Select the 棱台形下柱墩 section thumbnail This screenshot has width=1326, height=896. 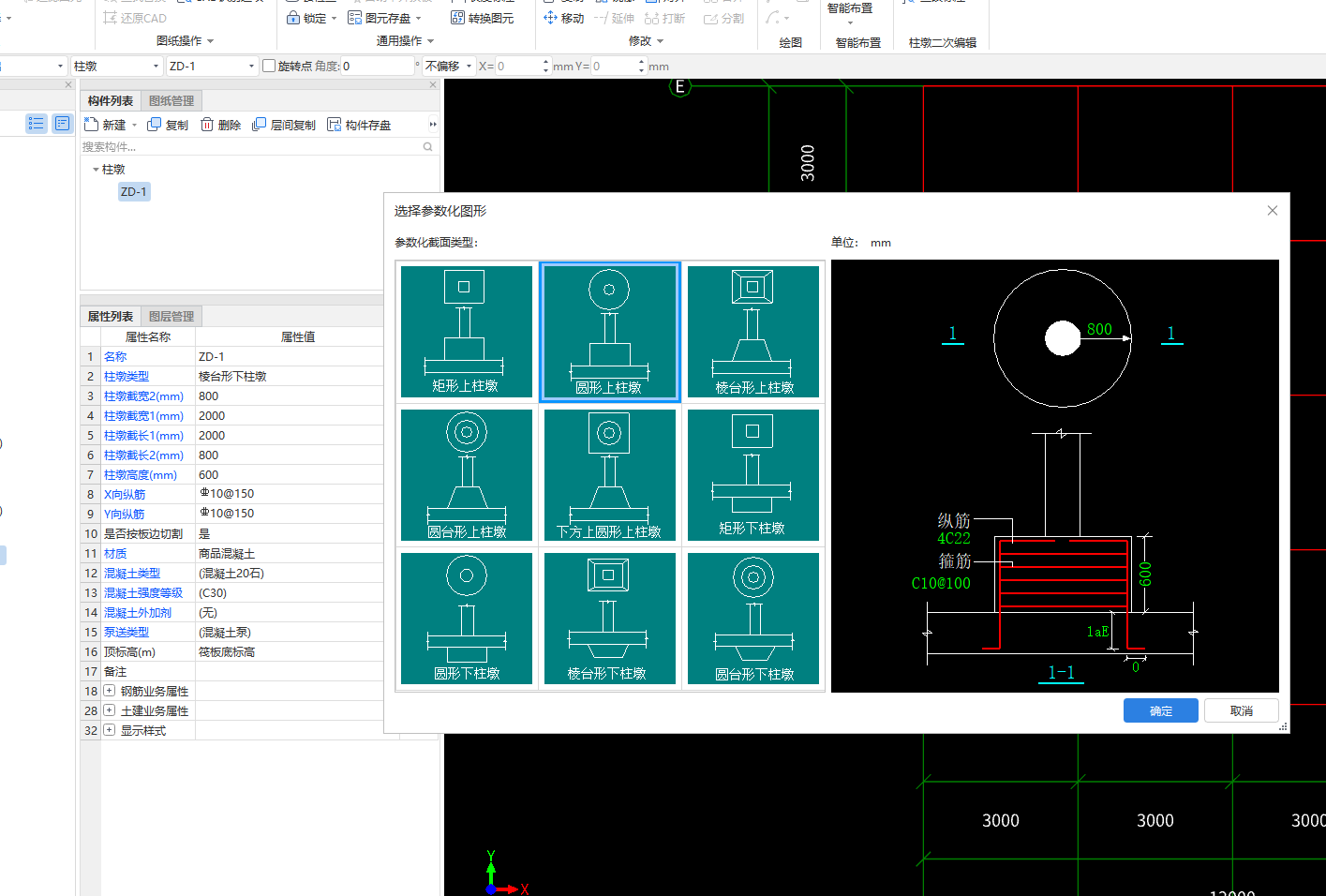point(609,619)
